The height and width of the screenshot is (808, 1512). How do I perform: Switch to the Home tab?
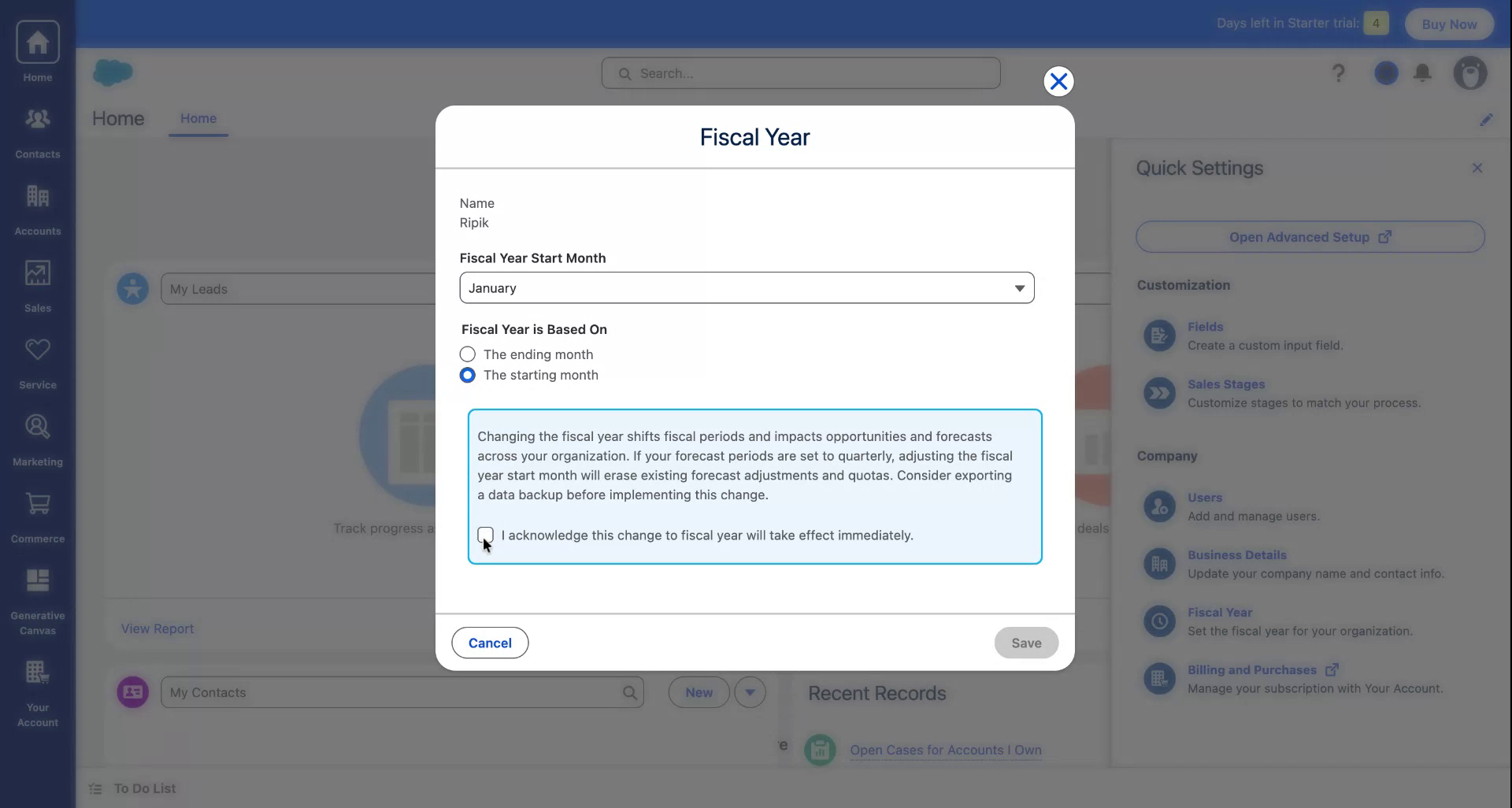tap(198, 119)
